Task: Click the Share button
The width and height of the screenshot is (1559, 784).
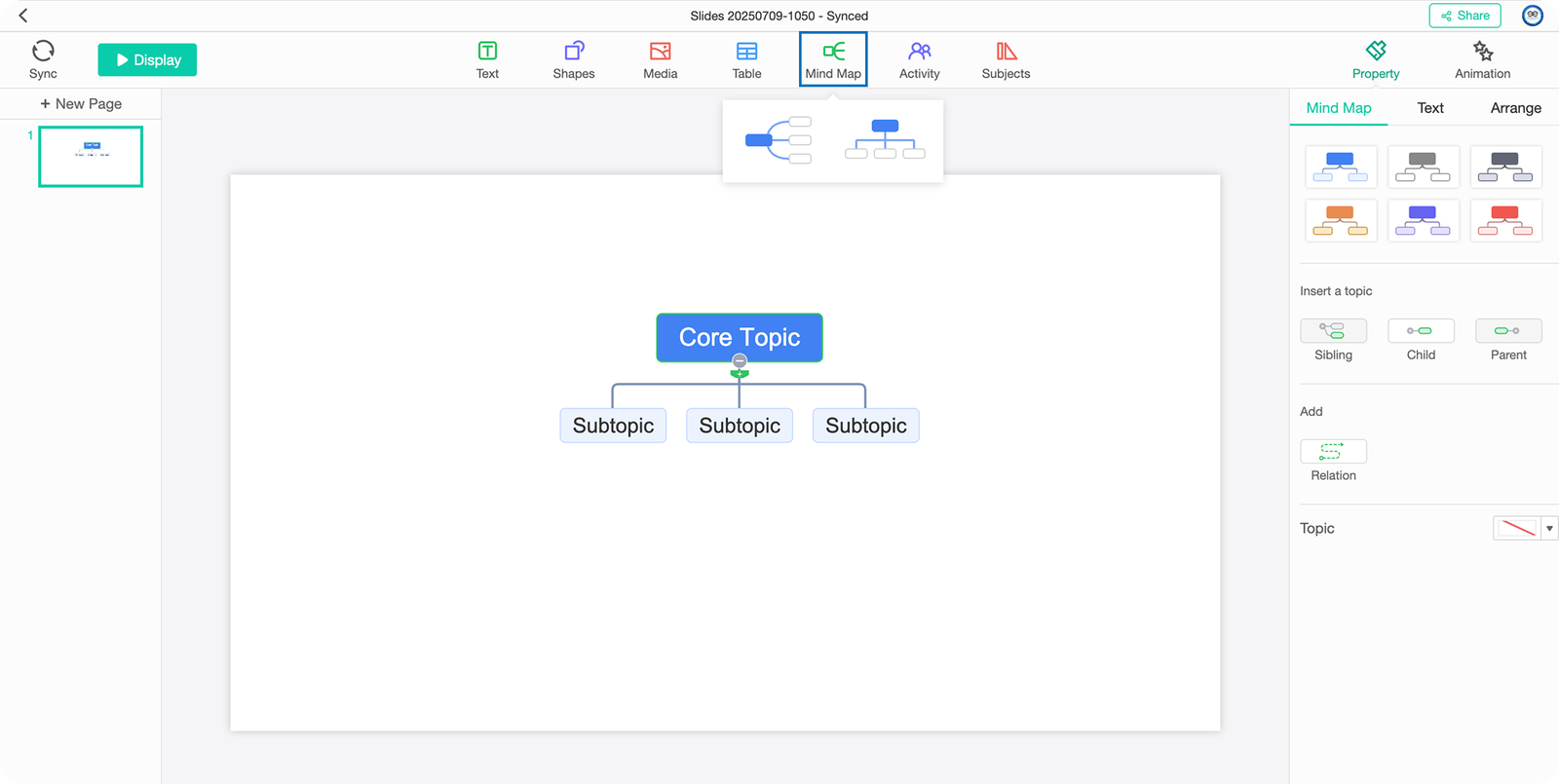Action: (1464, 16)
